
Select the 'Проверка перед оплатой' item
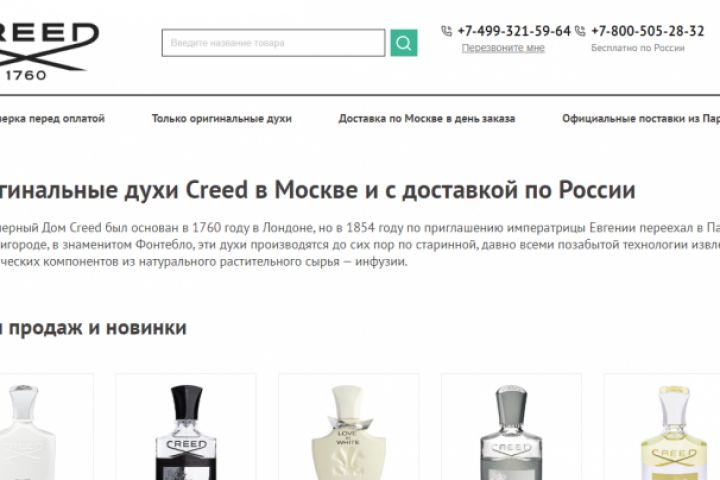pyautogui.click(x=52, y=119)
